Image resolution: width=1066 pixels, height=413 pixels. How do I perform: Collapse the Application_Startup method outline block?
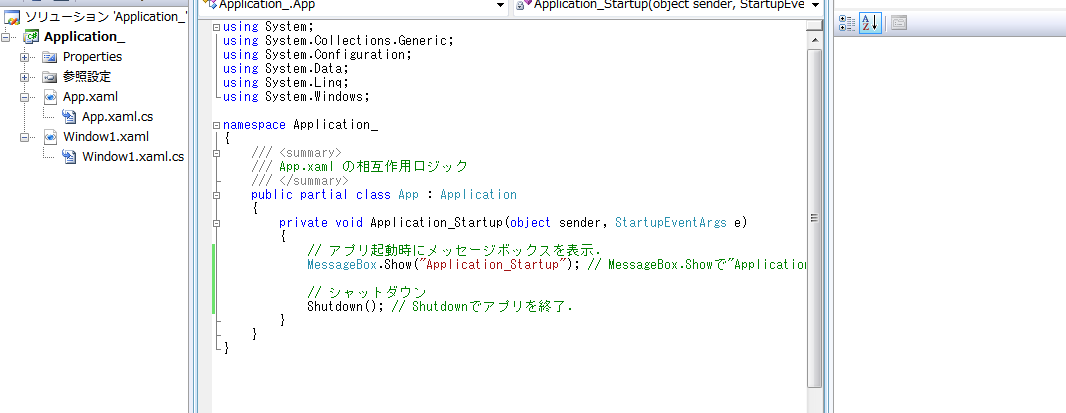(x=216, y=223)
